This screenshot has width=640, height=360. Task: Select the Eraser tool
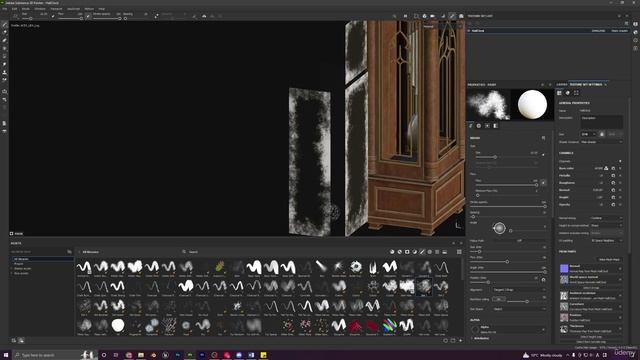pos(4,33)
